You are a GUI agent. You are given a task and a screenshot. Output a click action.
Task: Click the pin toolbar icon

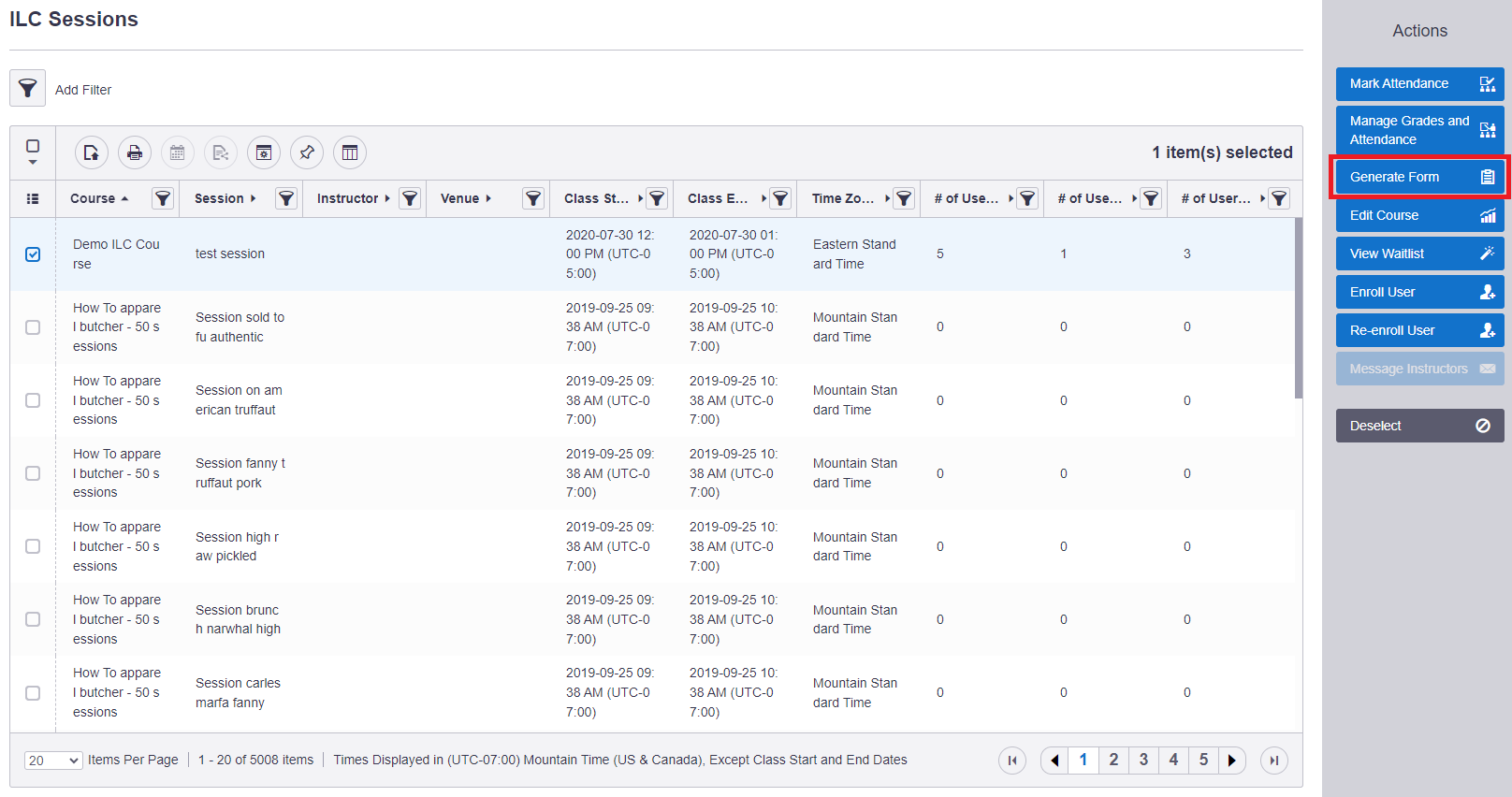(307, 152)
